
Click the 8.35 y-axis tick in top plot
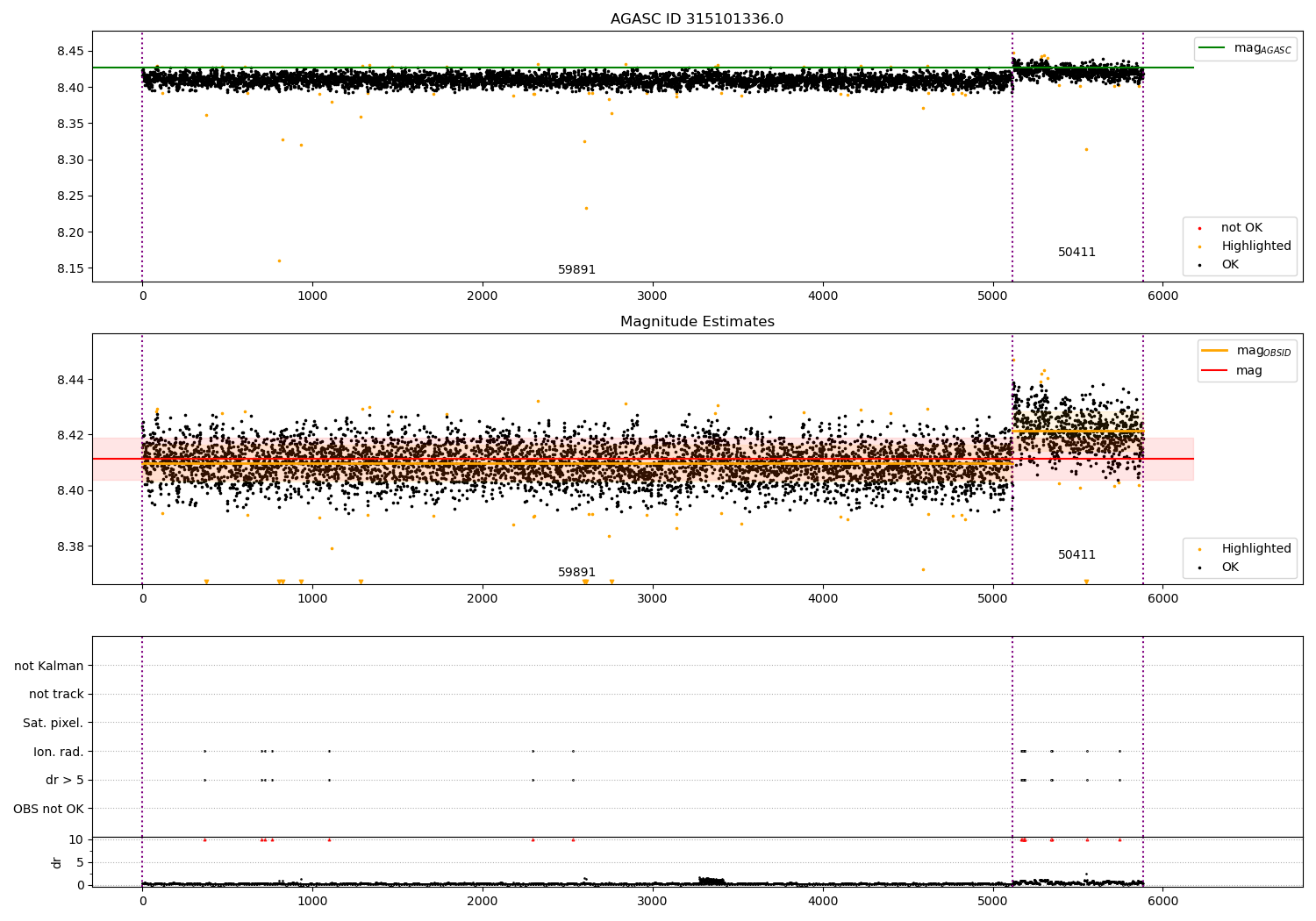(x=70, y=125)
